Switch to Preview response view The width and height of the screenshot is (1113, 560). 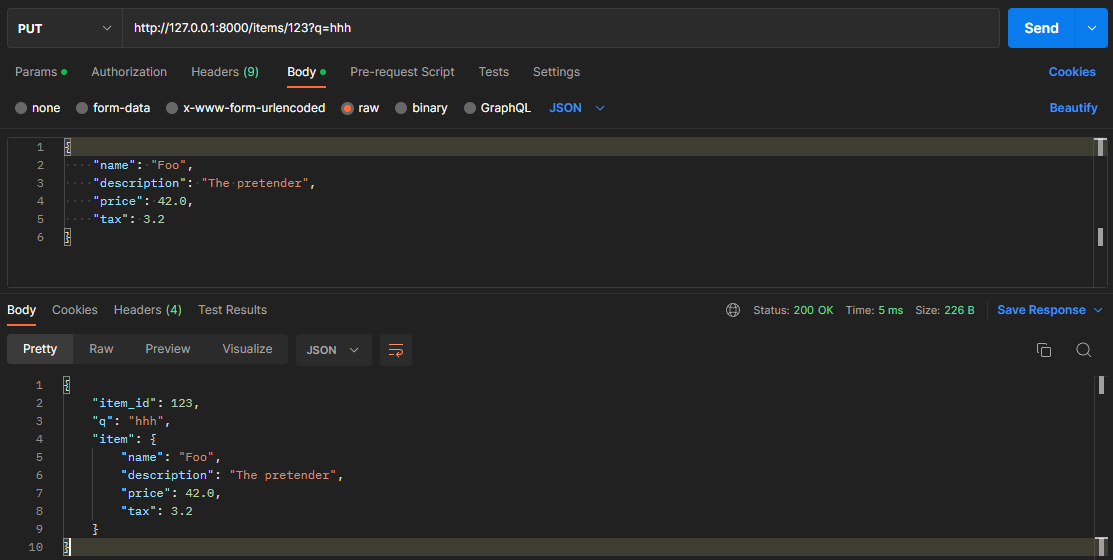pyautogui.click(x=168, y=349)
